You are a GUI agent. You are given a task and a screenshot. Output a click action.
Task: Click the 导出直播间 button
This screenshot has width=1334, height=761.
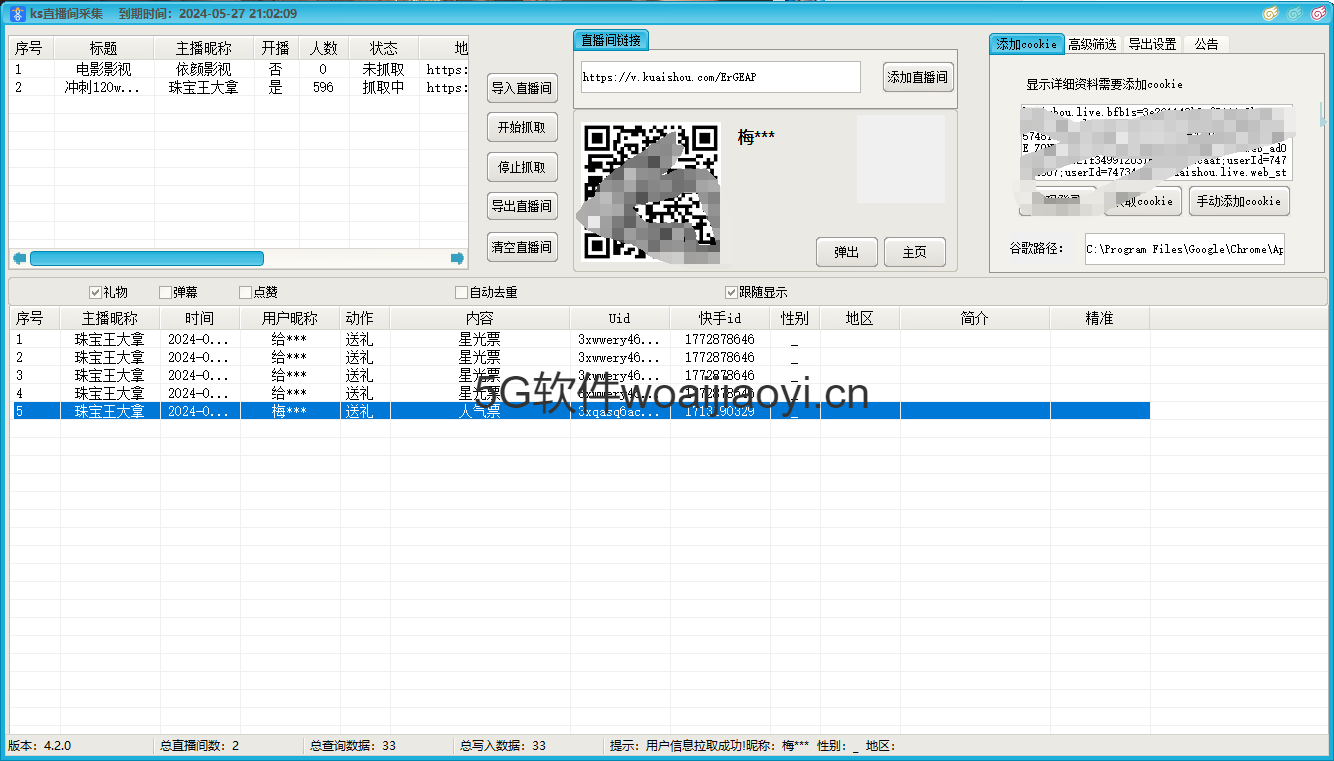pyautogui.click(x=522, y=206)
